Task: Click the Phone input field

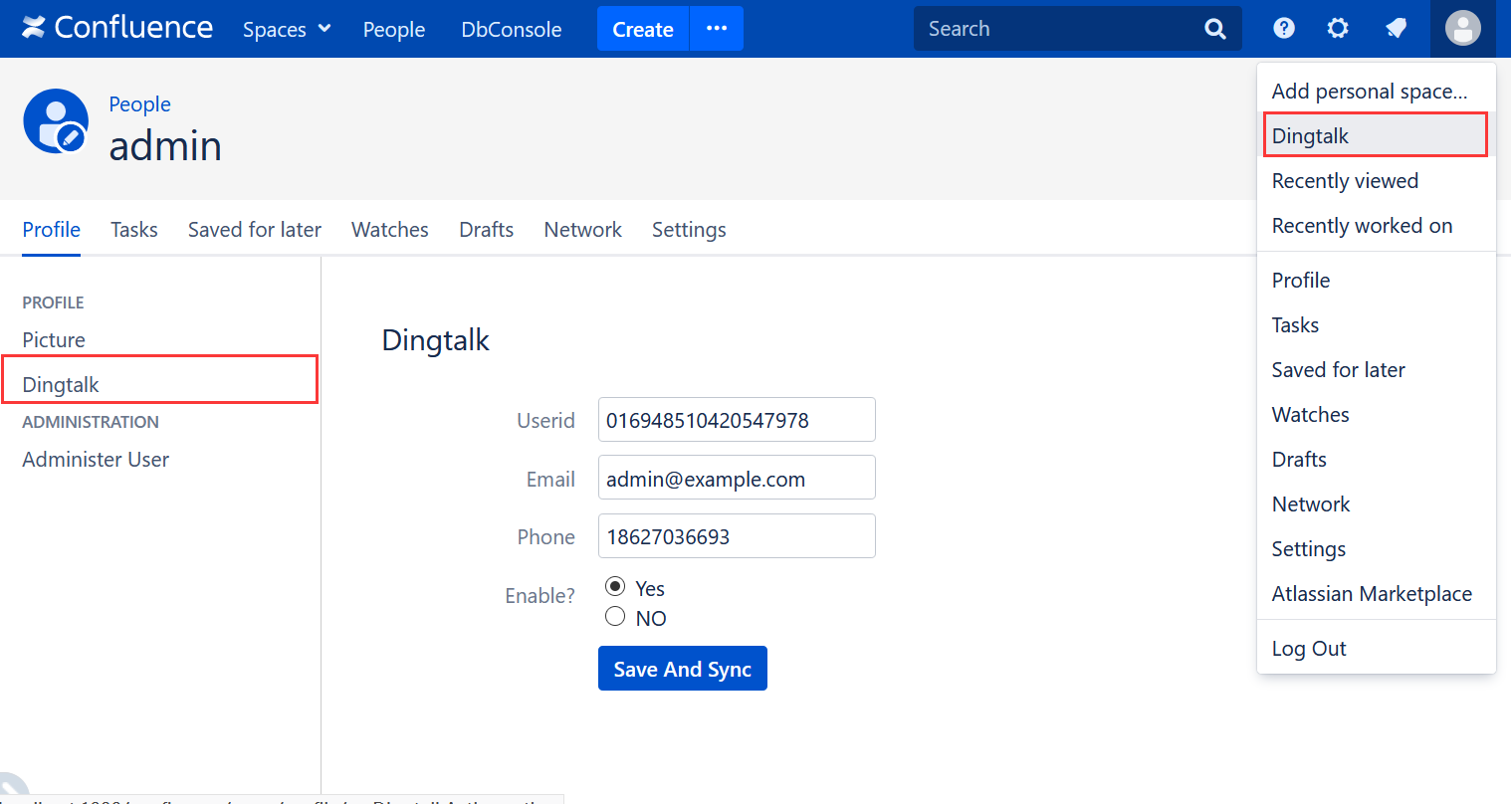Action: pyautogui.click(x=737, y=536)
